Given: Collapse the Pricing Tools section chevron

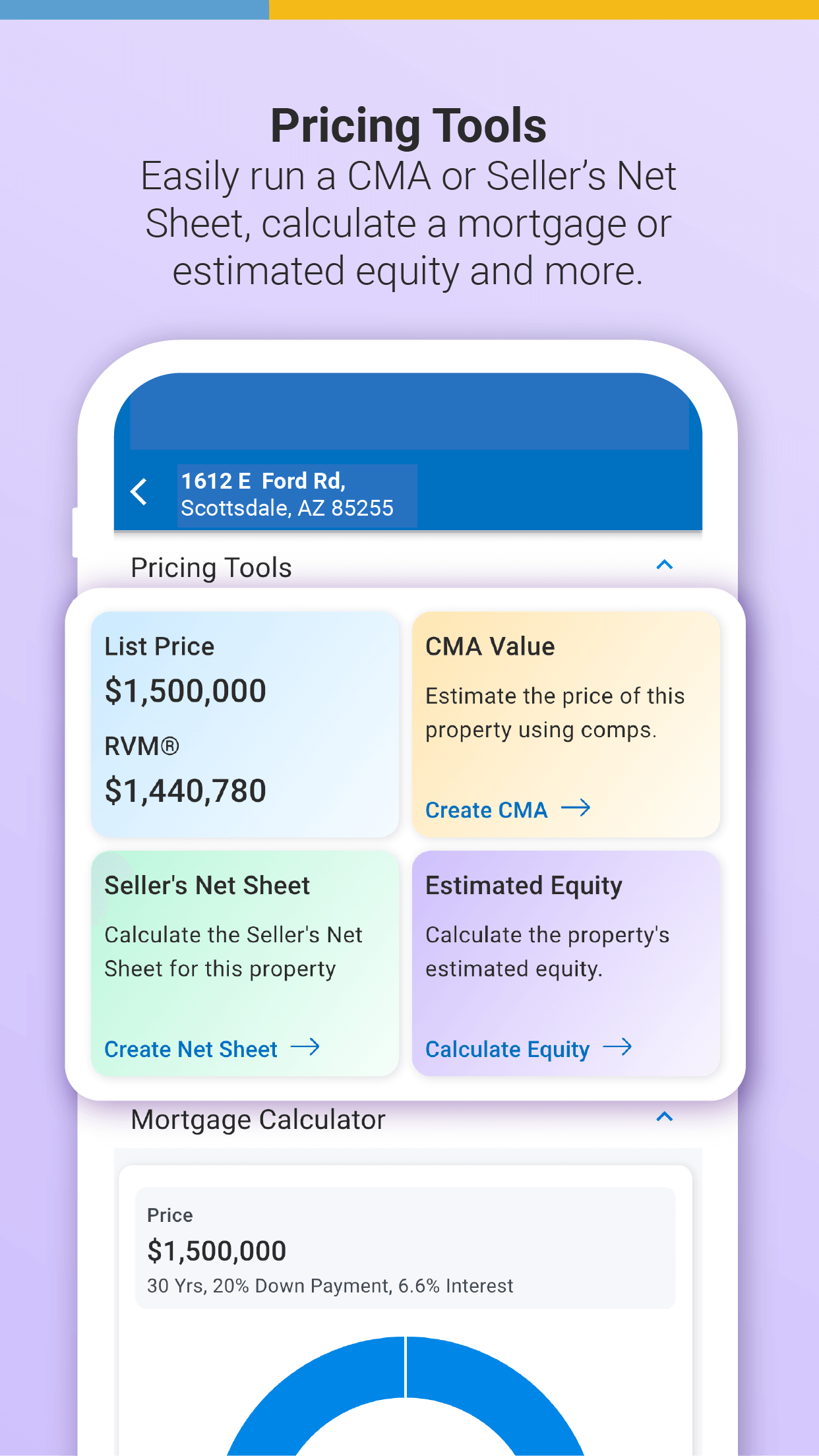Looking at the screenshot, I should click(665, 565).
